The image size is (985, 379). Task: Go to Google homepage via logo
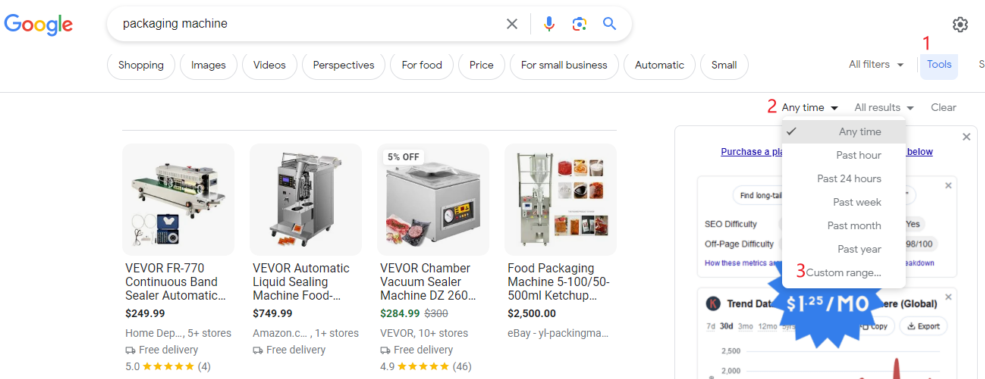tap(38, 25)
